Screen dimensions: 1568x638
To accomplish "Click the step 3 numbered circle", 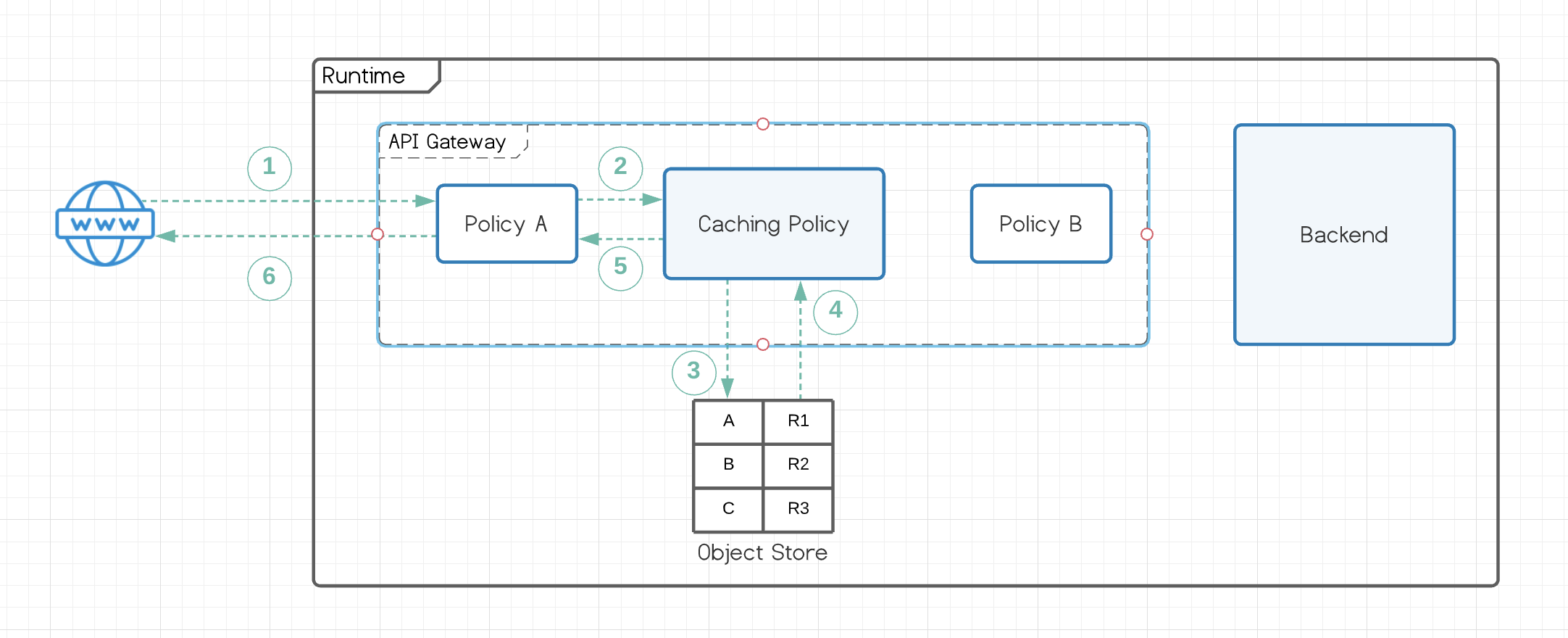I will click(693, 373).
